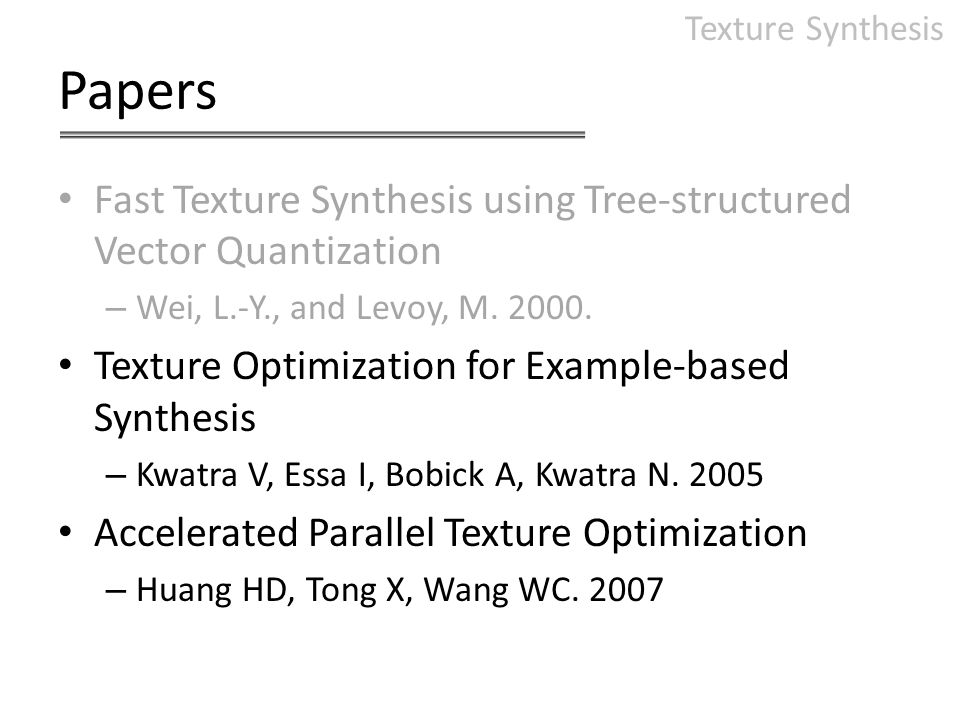Select the Wei and Levoy 2000 citation
This screenshot has height=720, width=960.
coord(364,307)
